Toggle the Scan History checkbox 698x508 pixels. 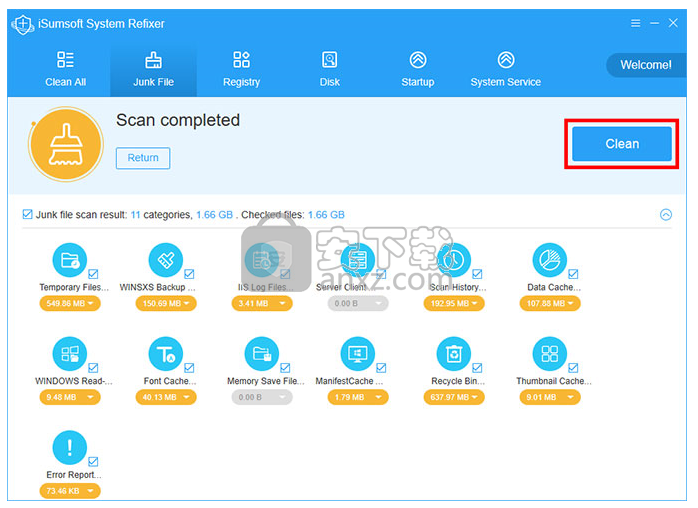pos(477,274)
